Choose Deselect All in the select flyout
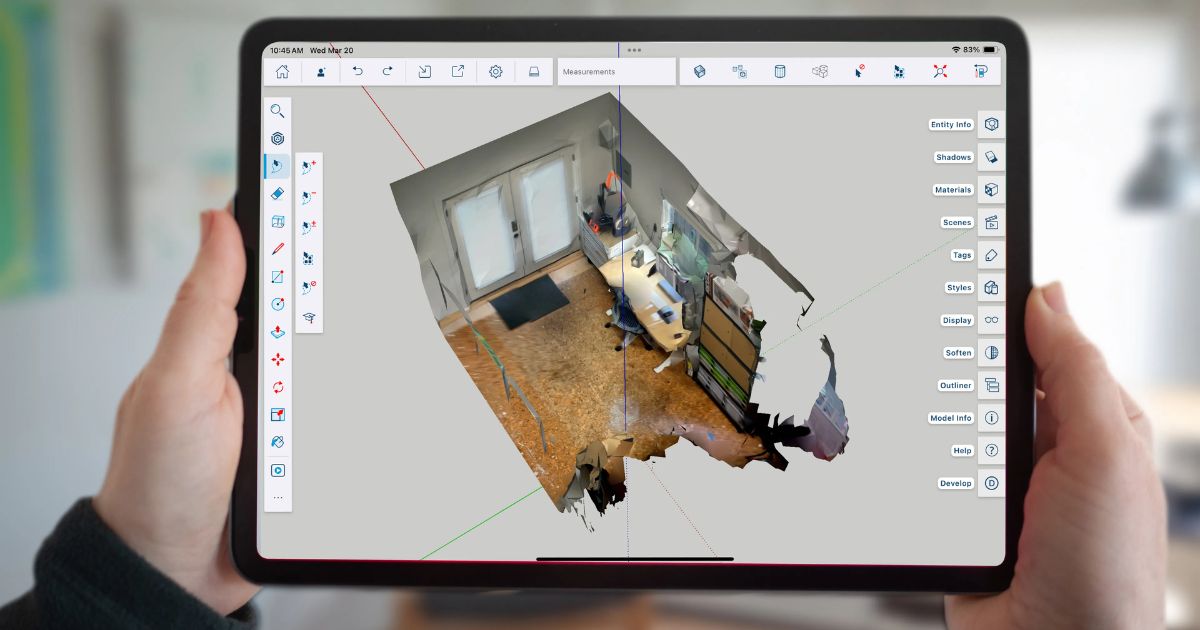Image resolution: width=1200 pixels, height=630 pixels. coord(309,287)
